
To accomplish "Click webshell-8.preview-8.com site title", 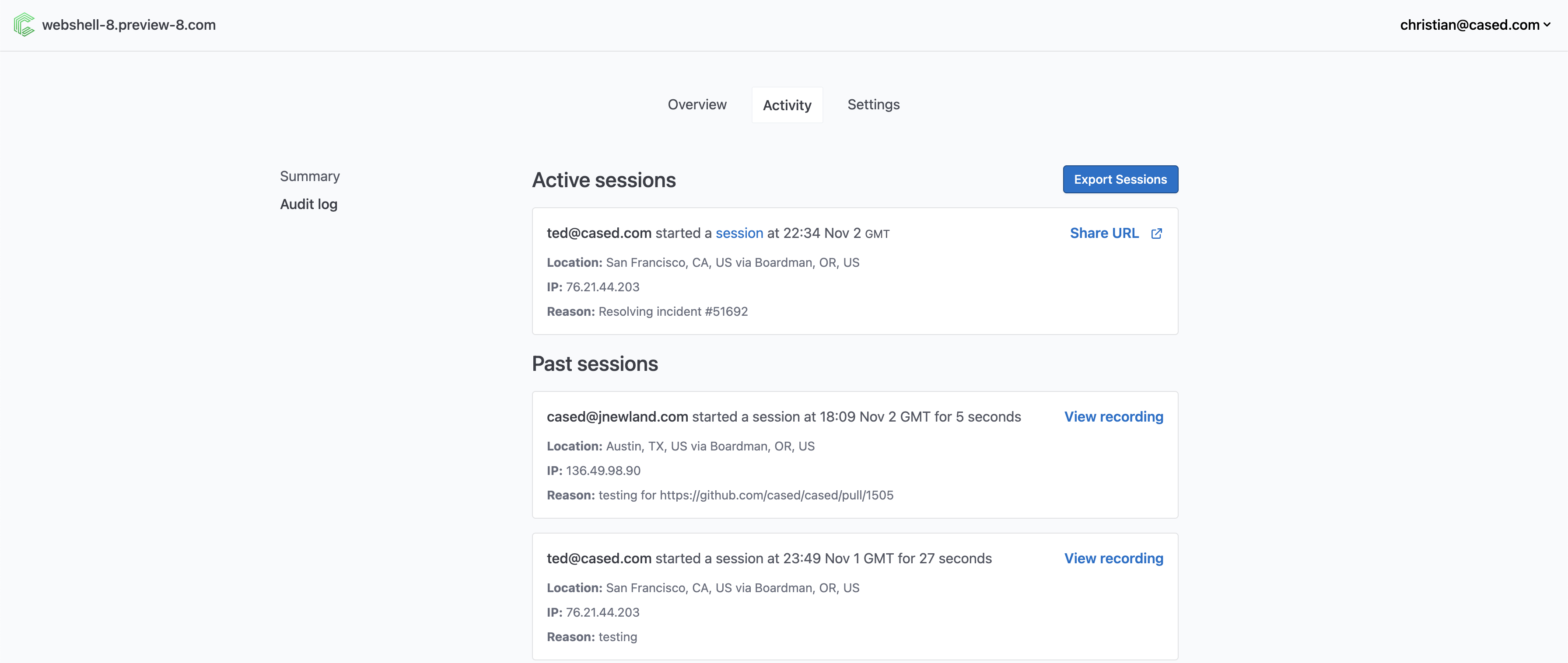I will click(x=129, y=25).
